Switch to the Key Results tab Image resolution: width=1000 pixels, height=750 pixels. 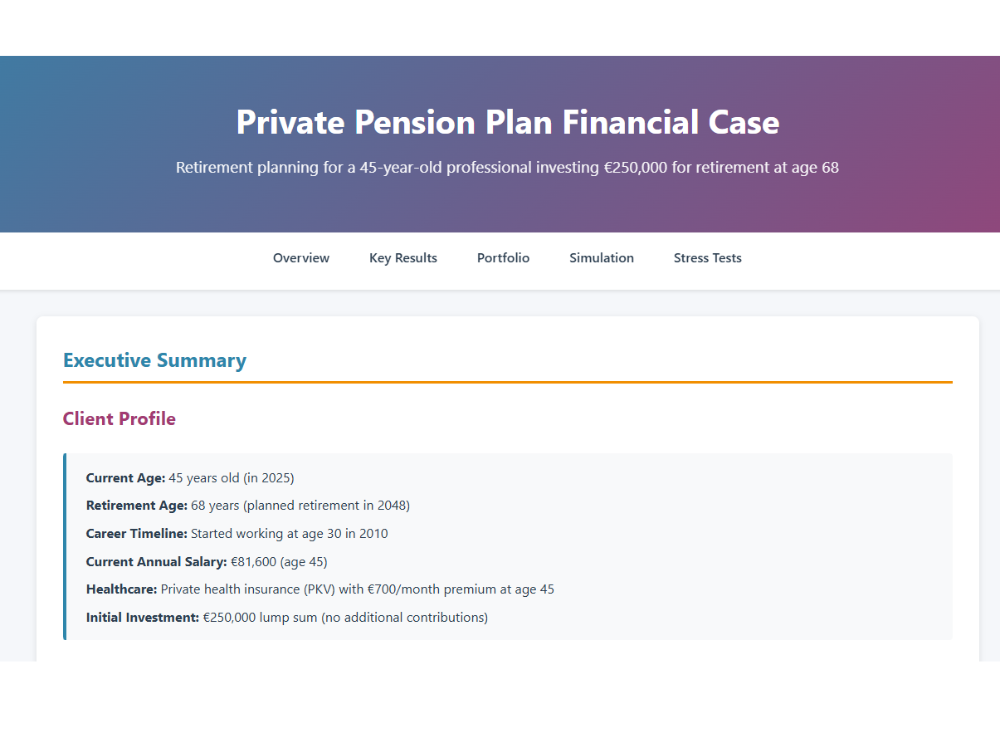click(x=403, y=258)
